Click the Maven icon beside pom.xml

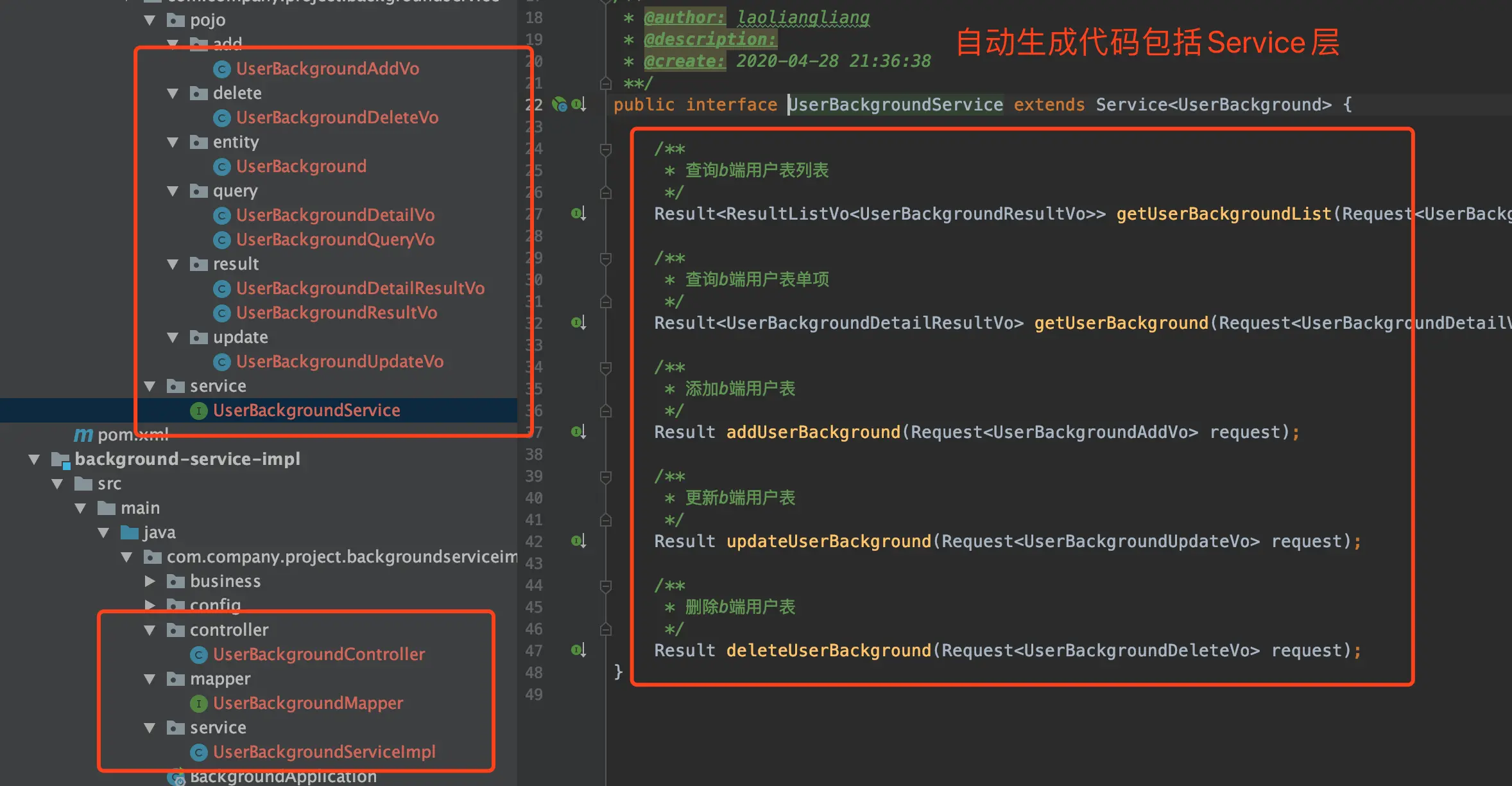coord(83,435)
